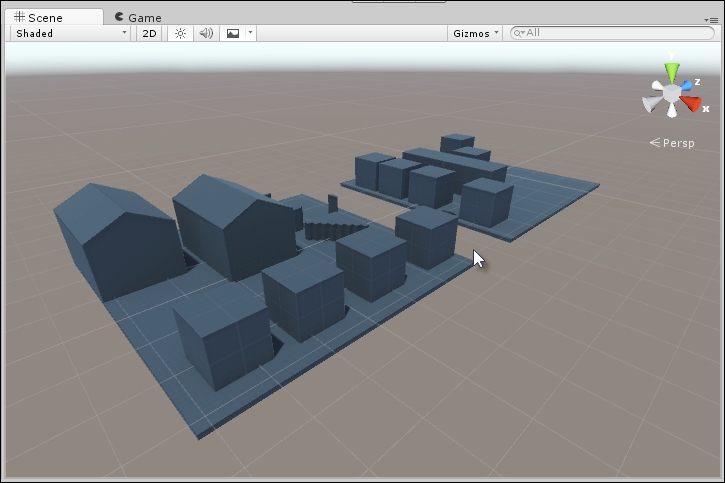The width and height of the screenshot is (725, 483).
Task: Toggle scene audio with the speaker icon
Action: [206, 33]
